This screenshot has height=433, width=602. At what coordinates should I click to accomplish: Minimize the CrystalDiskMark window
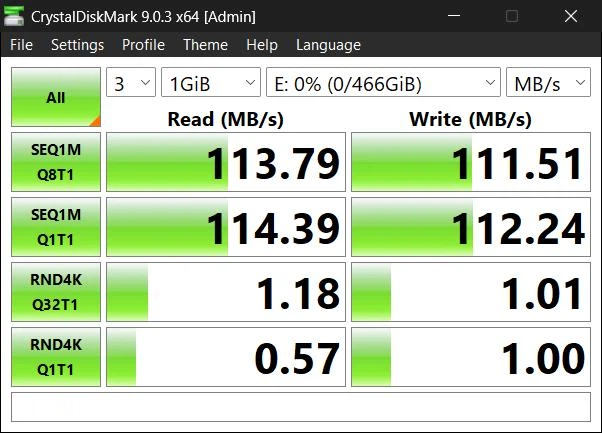coord(454,16)
